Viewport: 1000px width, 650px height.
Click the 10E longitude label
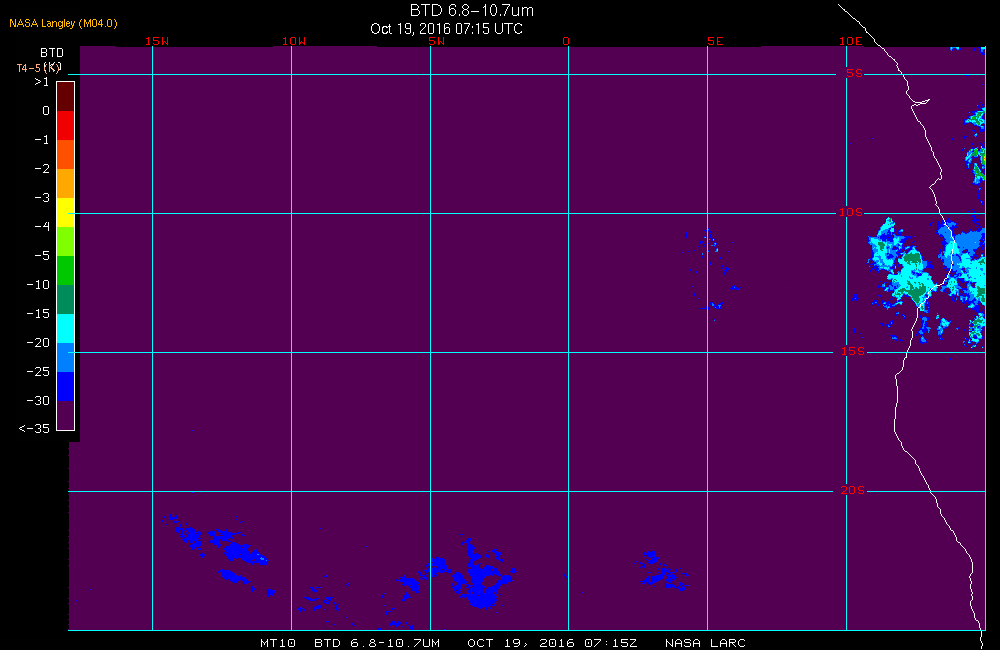click(x=850, y=41)
